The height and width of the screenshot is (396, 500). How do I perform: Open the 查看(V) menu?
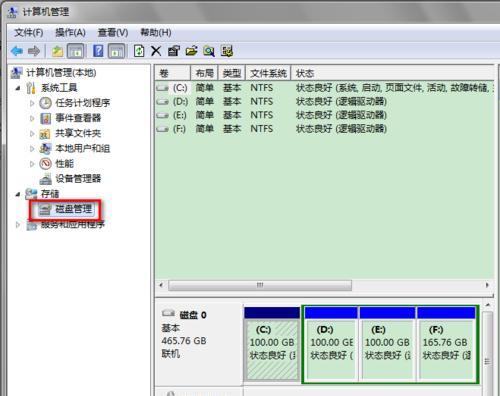tap(113, 33)
